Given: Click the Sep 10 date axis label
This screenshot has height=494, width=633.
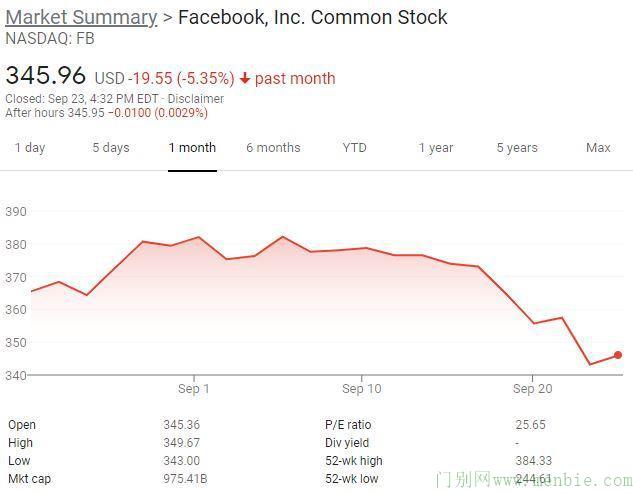Looking at the screenshot, I should [361, 389].
